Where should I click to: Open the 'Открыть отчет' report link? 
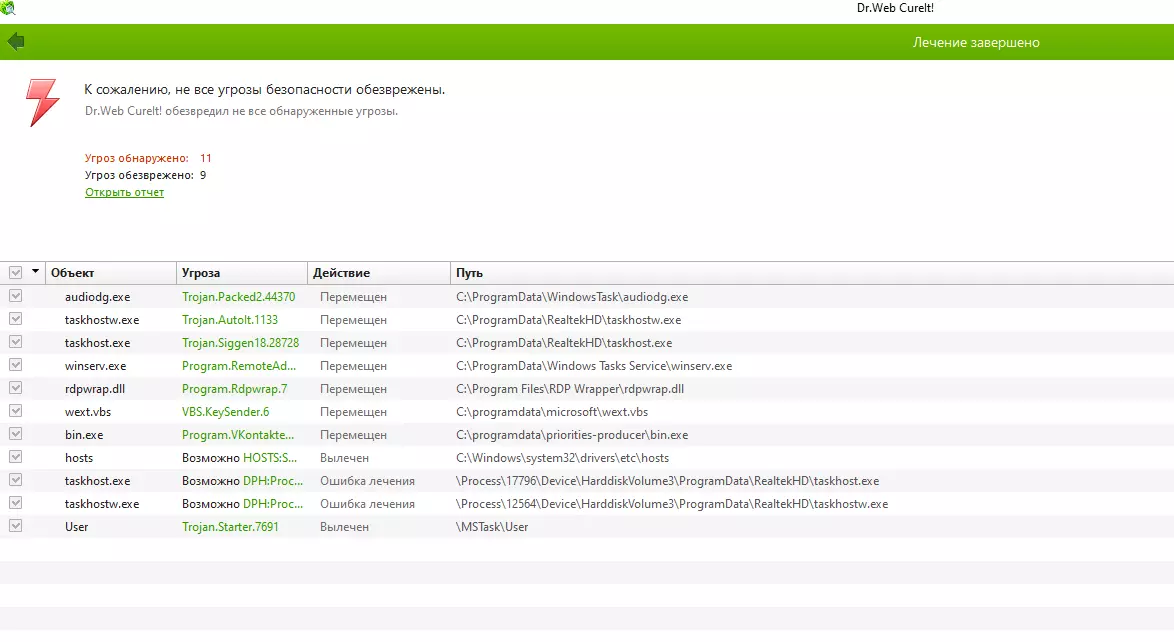pyautogui.click(x=124, y=193)
